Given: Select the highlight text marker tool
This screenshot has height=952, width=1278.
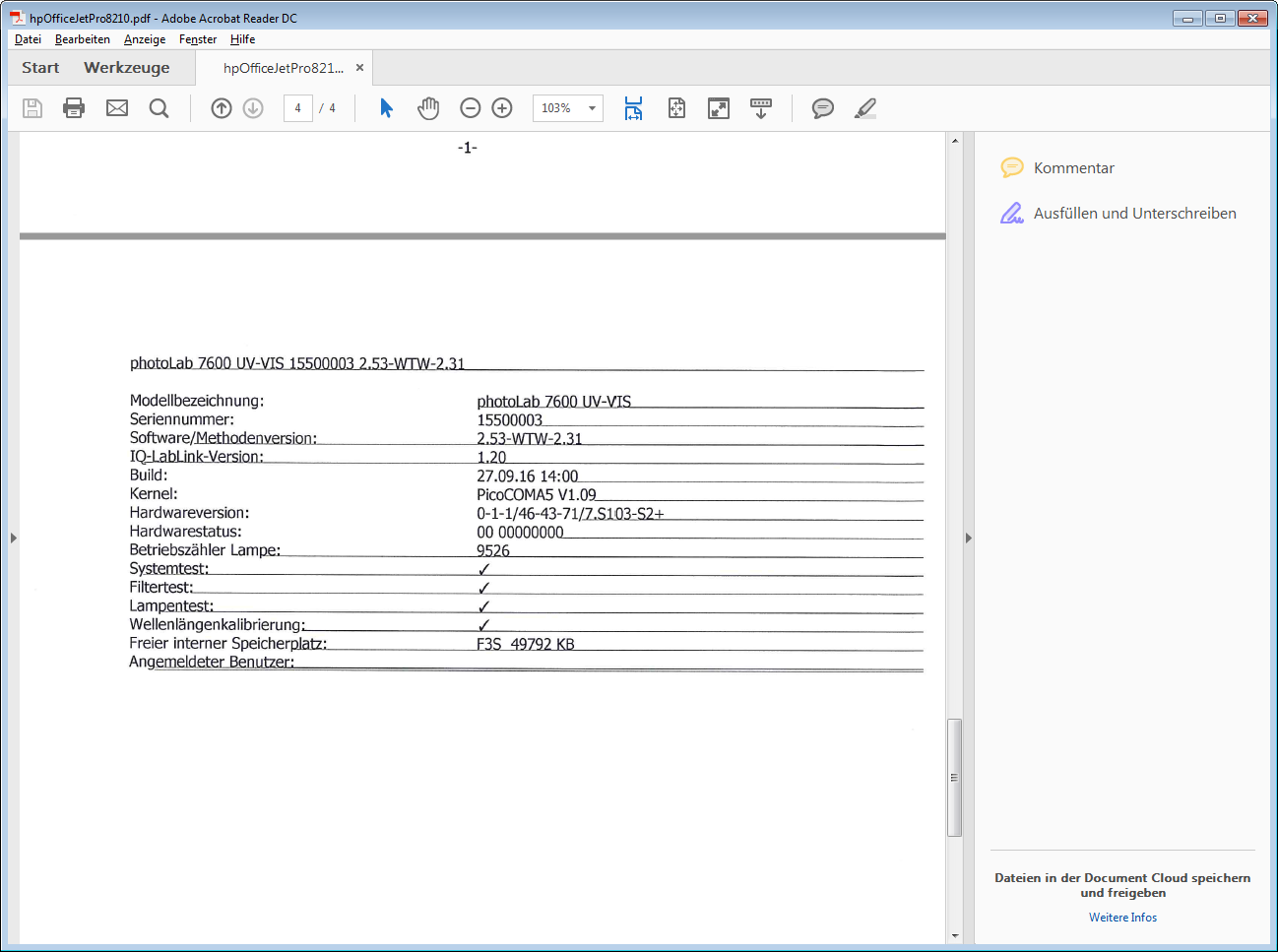Looking at the screenshot, I should tap(865, 108).
